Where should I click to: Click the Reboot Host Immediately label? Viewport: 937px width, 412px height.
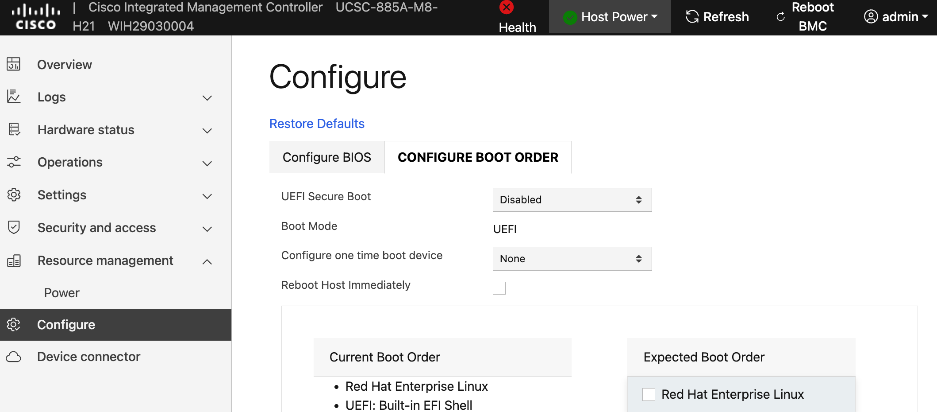[346, 285]
